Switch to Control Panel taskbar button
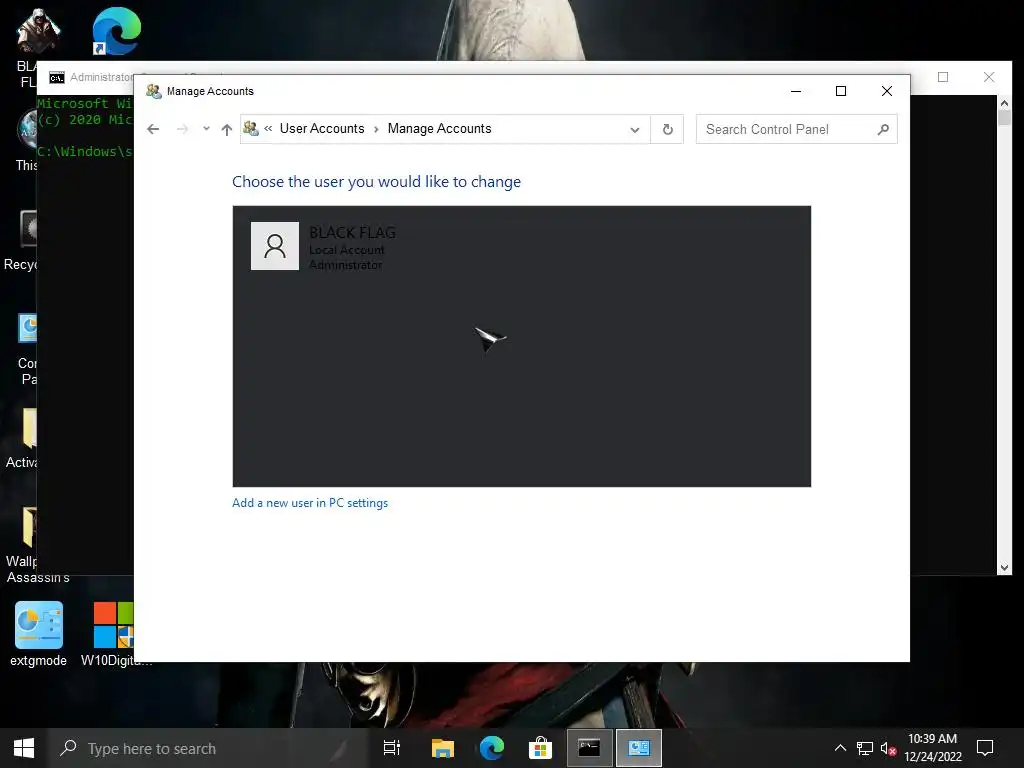 tap(639, 748)
